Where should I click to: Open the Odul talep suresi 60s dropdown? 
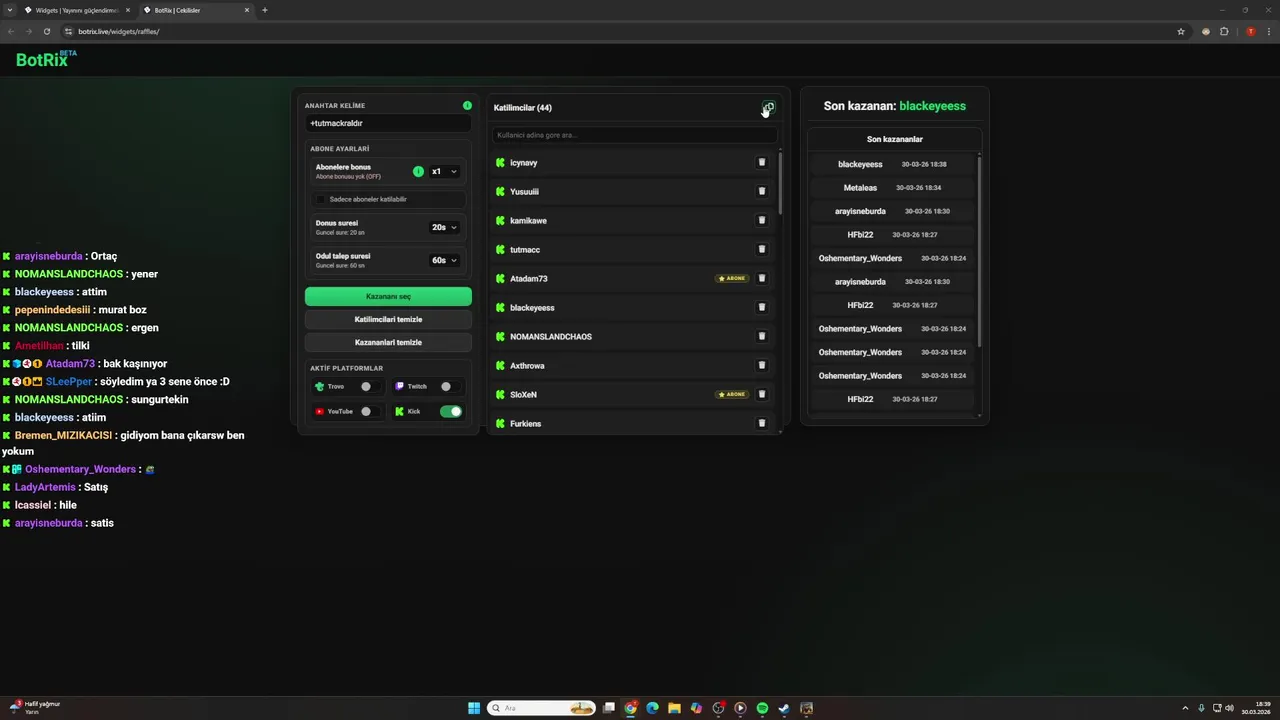(445, 260)
